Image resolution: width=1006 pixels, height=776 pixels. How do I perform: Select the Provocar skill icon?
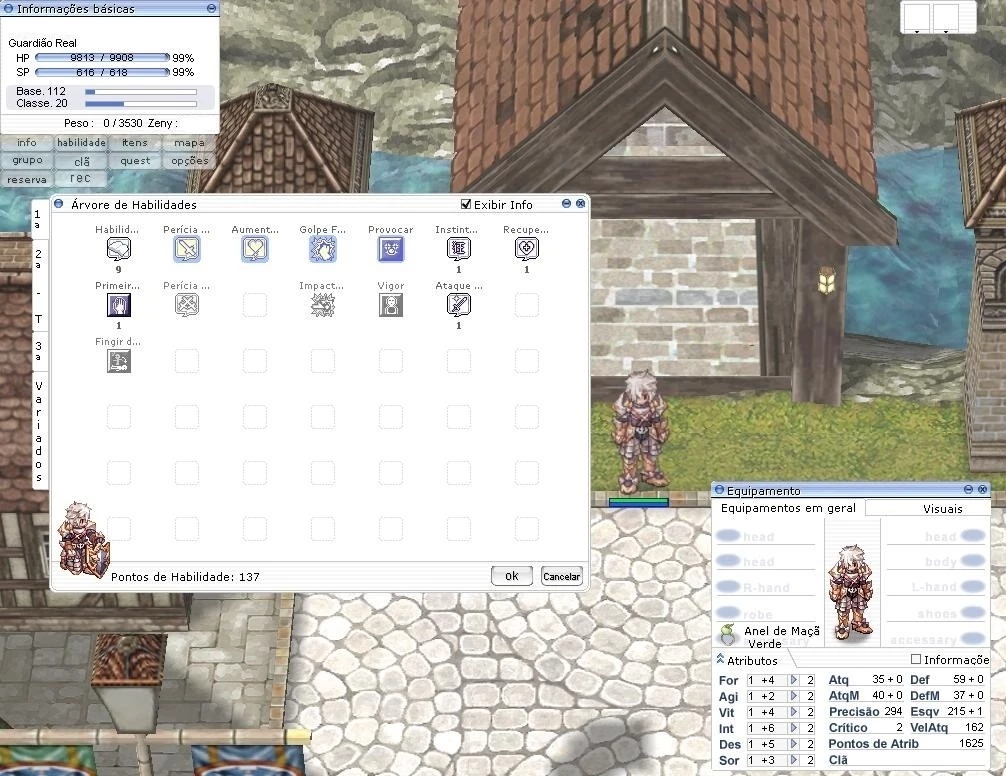coord(391,249)
